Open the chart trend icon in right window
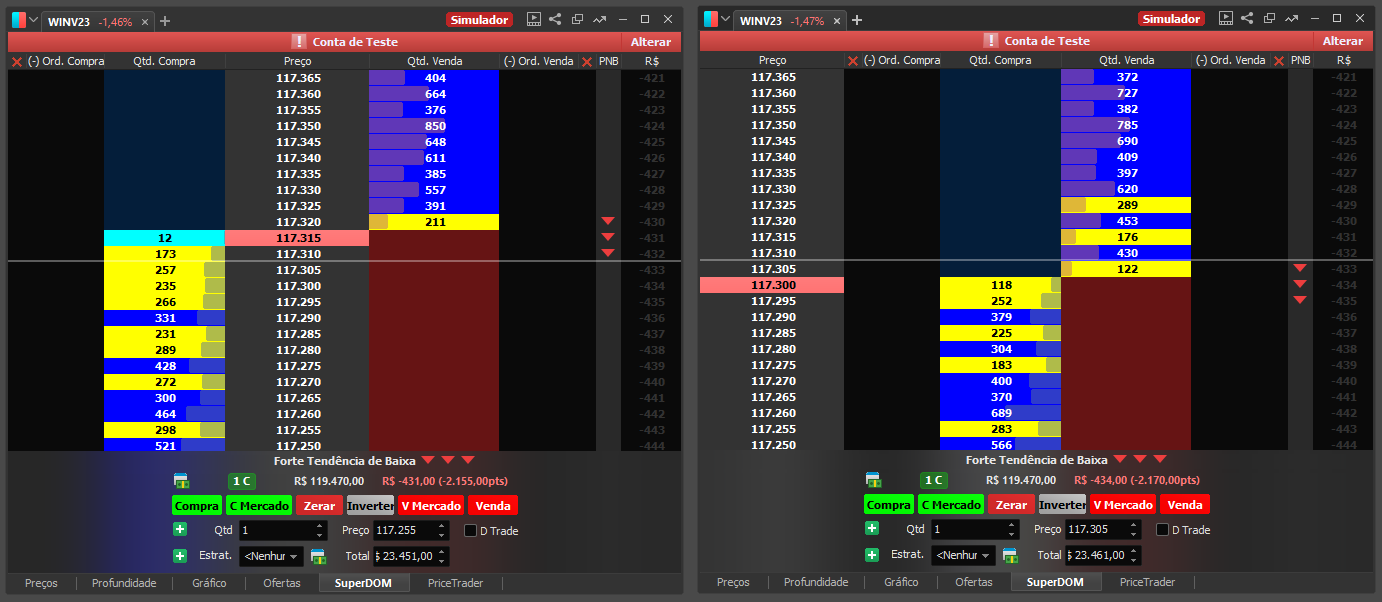This screenshot has height=602, width=1382. [x=1291, y=19]
